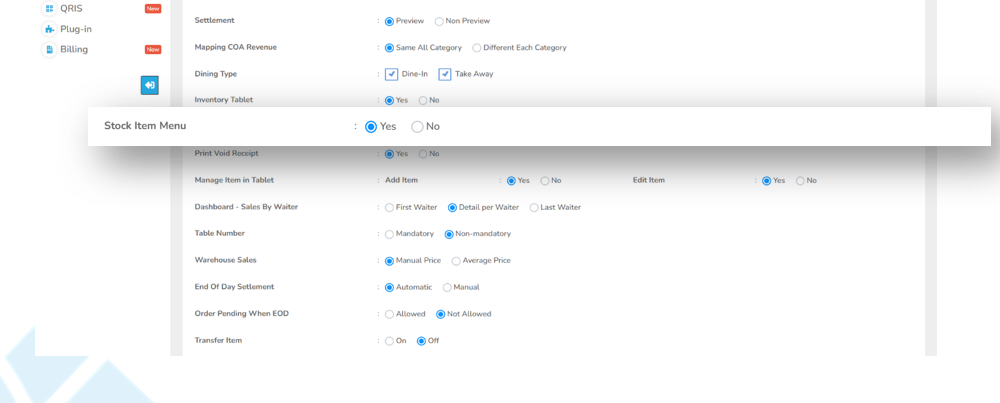The width and height of the screenshot is (1000, 403).
Task: Click the Plug-in sidebar icon
Action: pos(49,29)
